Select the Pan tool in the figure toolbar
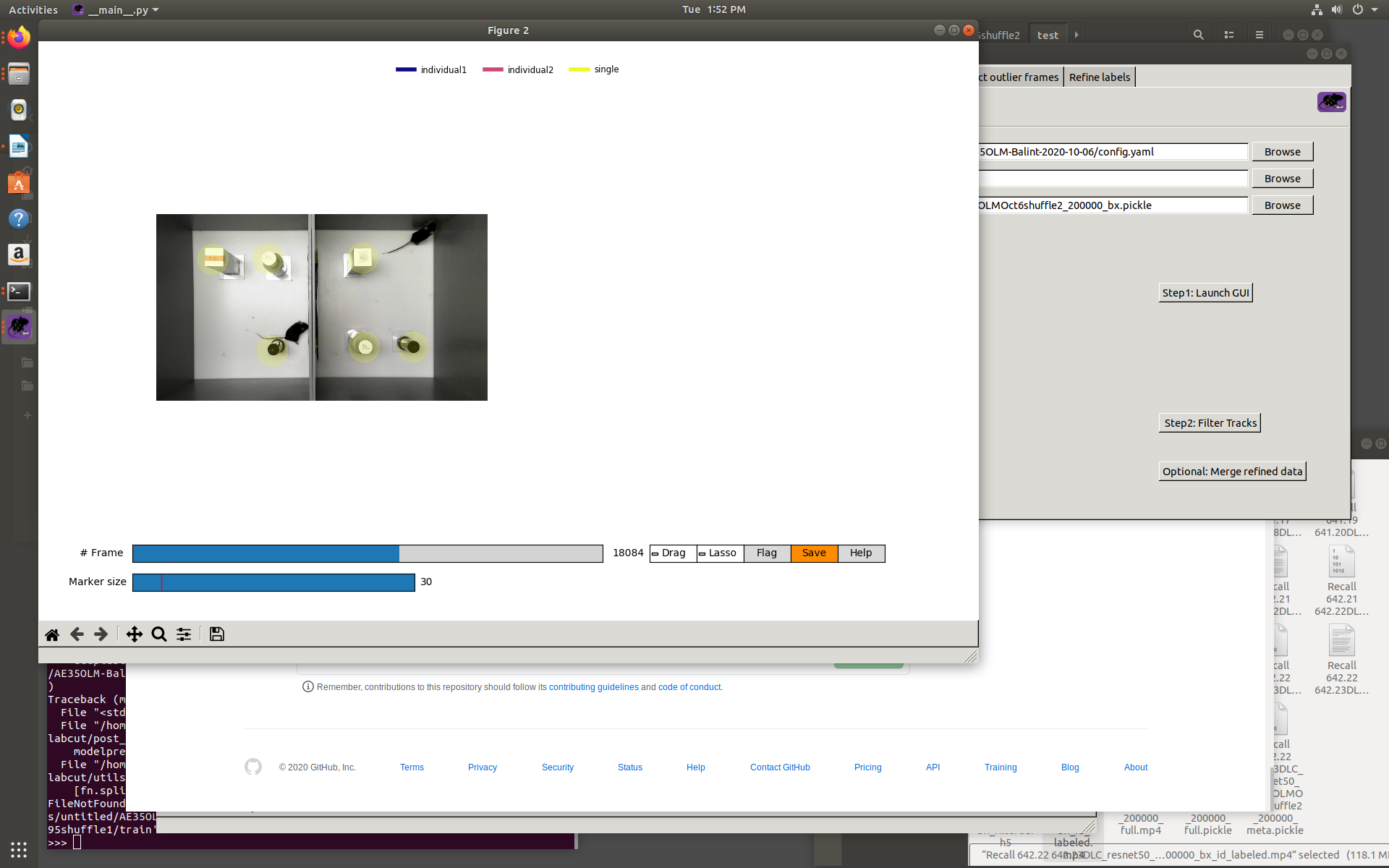This screenshot has width=1389, height=868. pyautogui.click(x=134, y=634)
